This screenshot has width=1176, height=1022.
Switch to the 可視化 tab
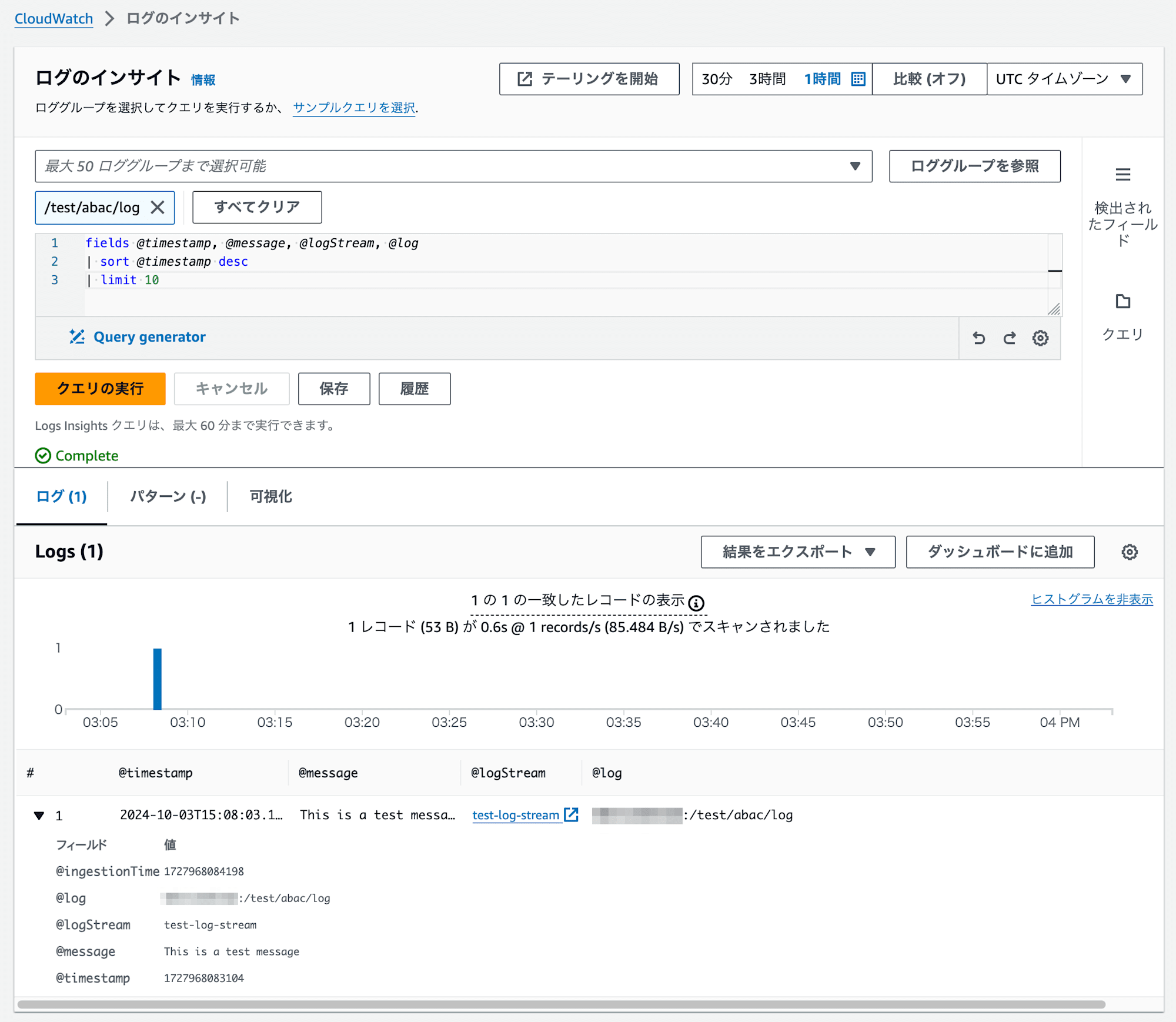(270, 497)
